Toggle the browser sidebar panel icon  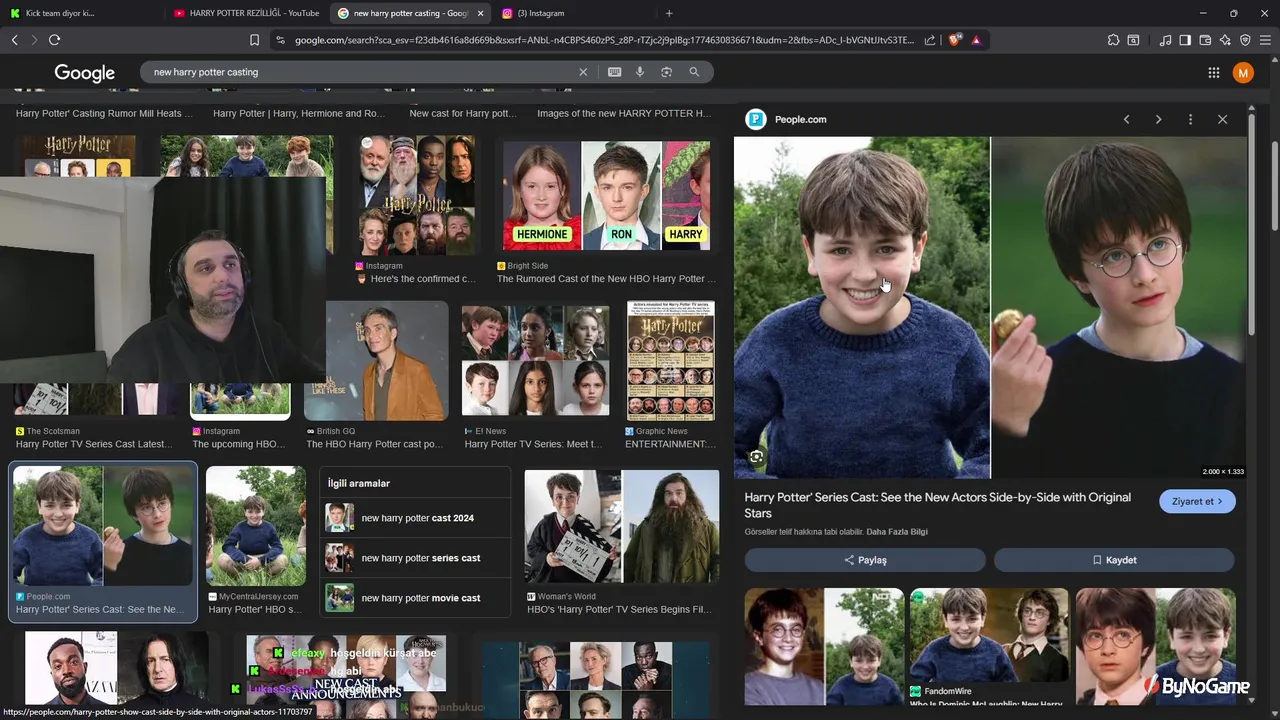tap(1185, 40)
